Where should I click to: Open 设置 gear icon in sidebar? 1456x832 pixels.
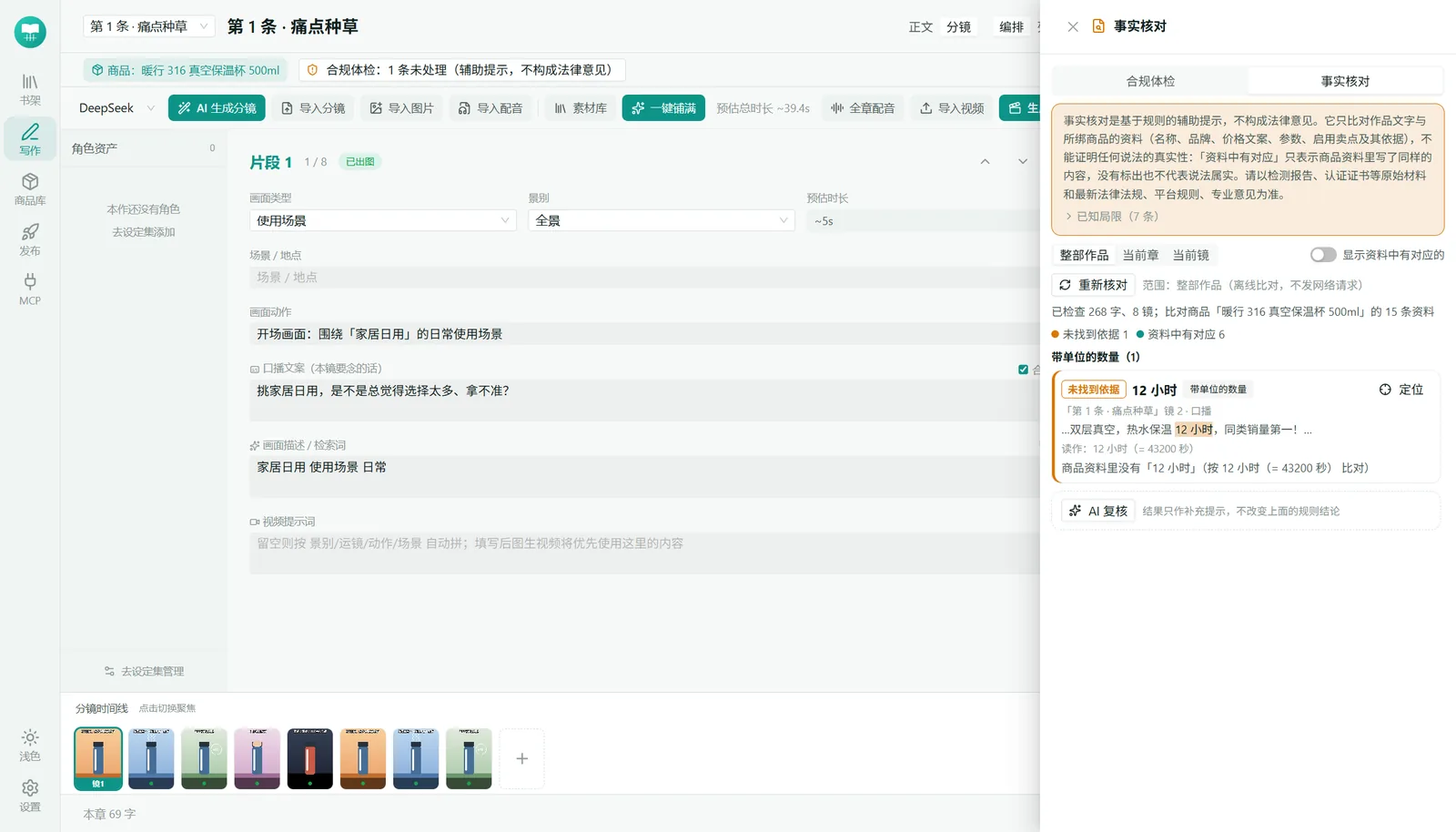point(30,795)
